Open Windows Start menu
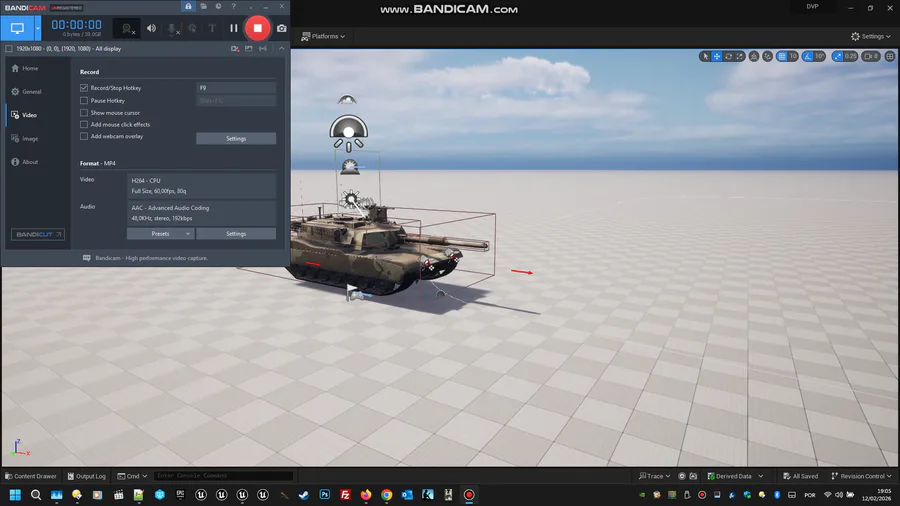Viewport: 900px width, 506px height. click(x=15, y=495)
